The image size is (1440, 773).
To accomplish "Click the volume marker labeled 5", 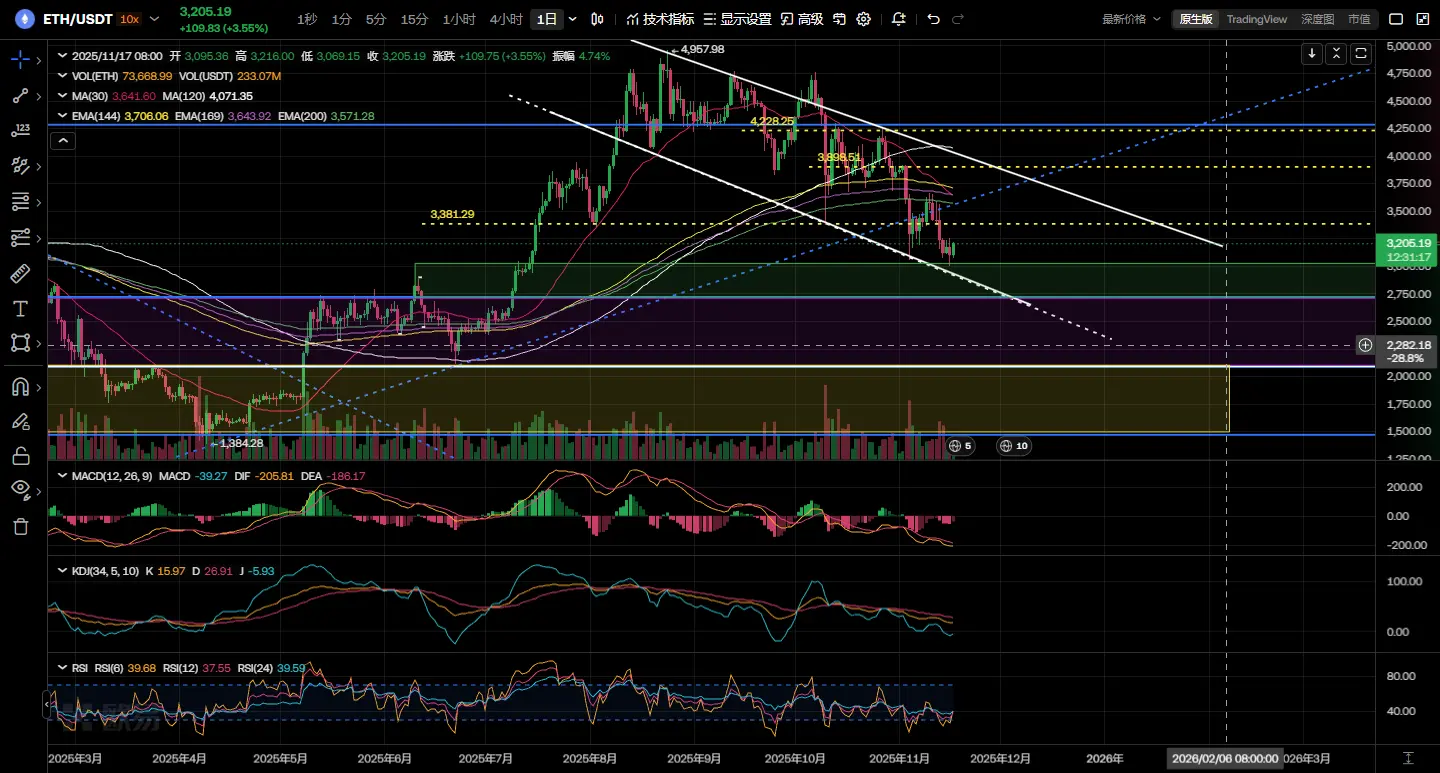I will (x=960, y=446).
